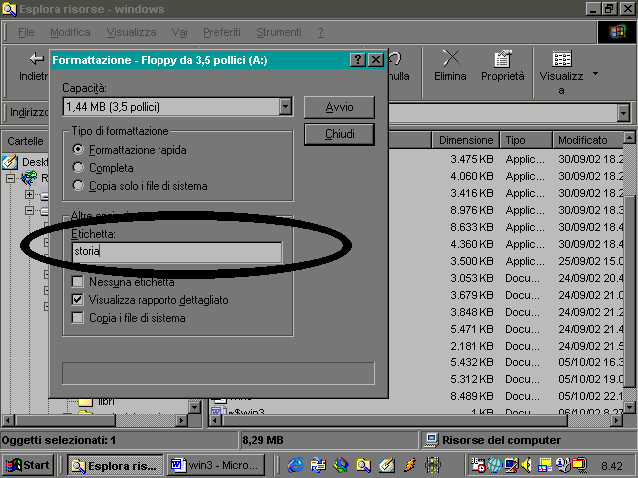Open the Indirizzo address bar dropdown

[x=623, y=113]
